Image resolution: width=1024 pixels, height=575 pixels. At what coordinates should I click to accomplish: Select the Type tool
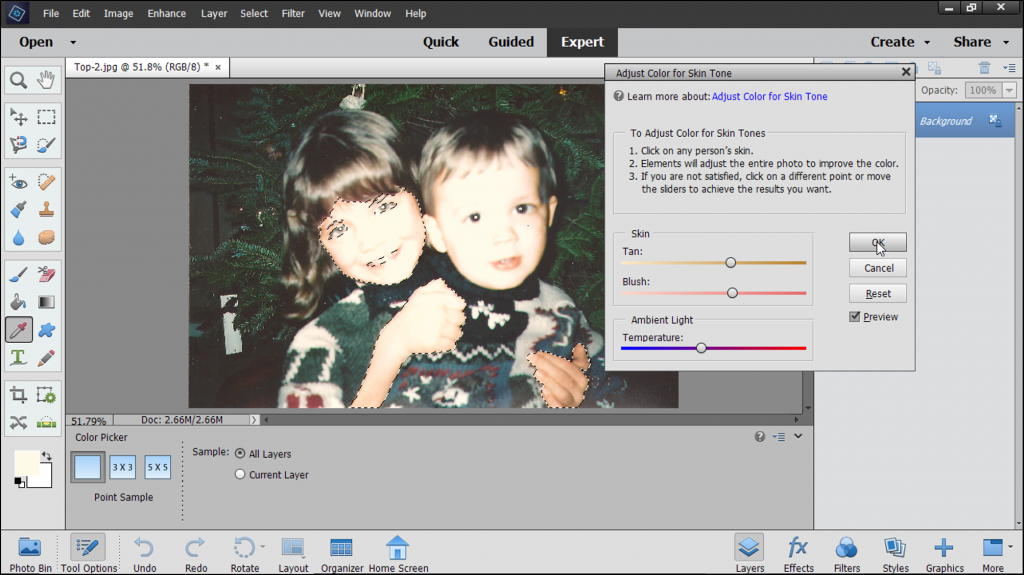[18, 357]
